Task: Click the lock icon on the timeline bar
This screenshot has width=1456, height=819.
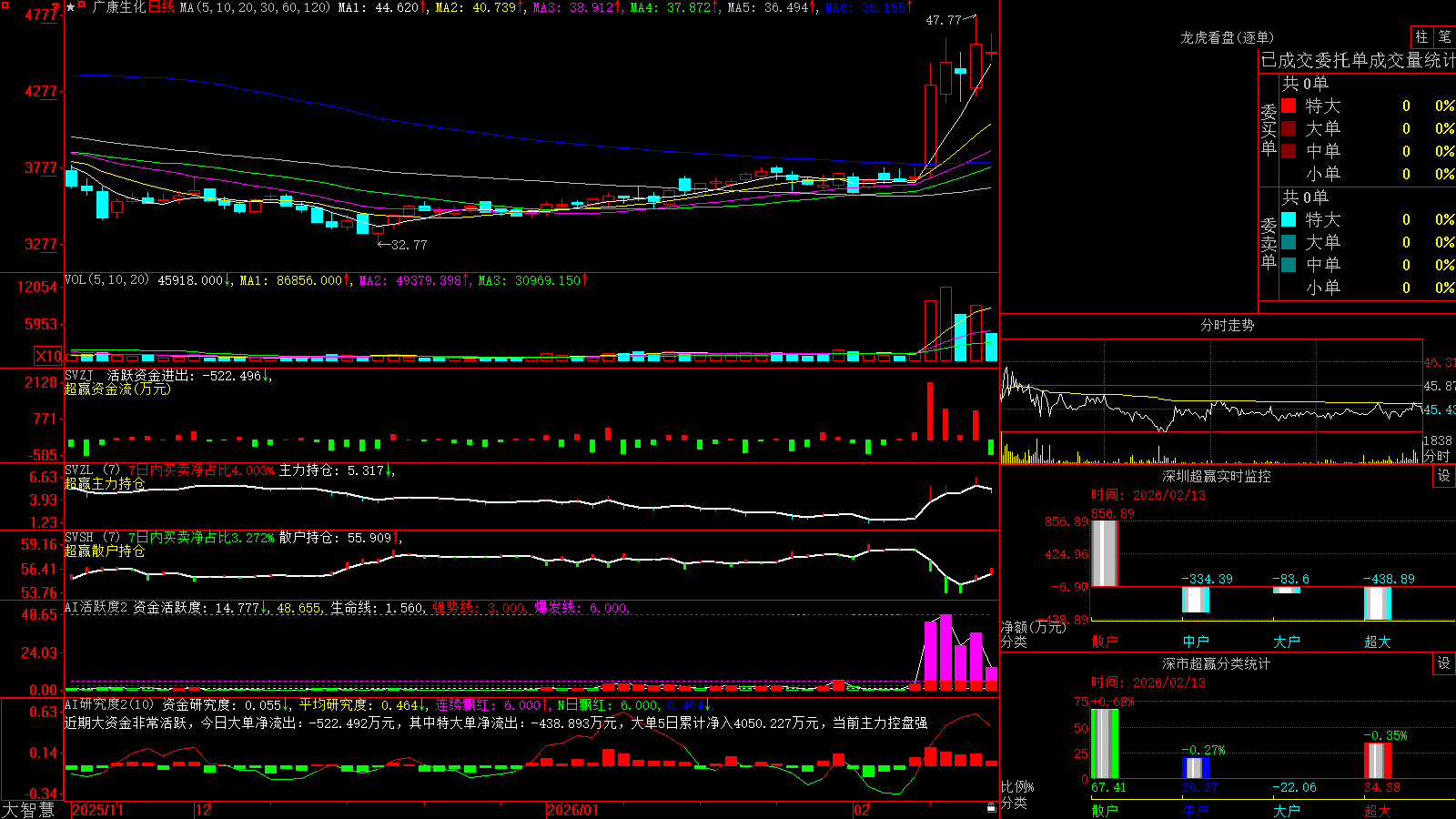Action: [991, 808]
